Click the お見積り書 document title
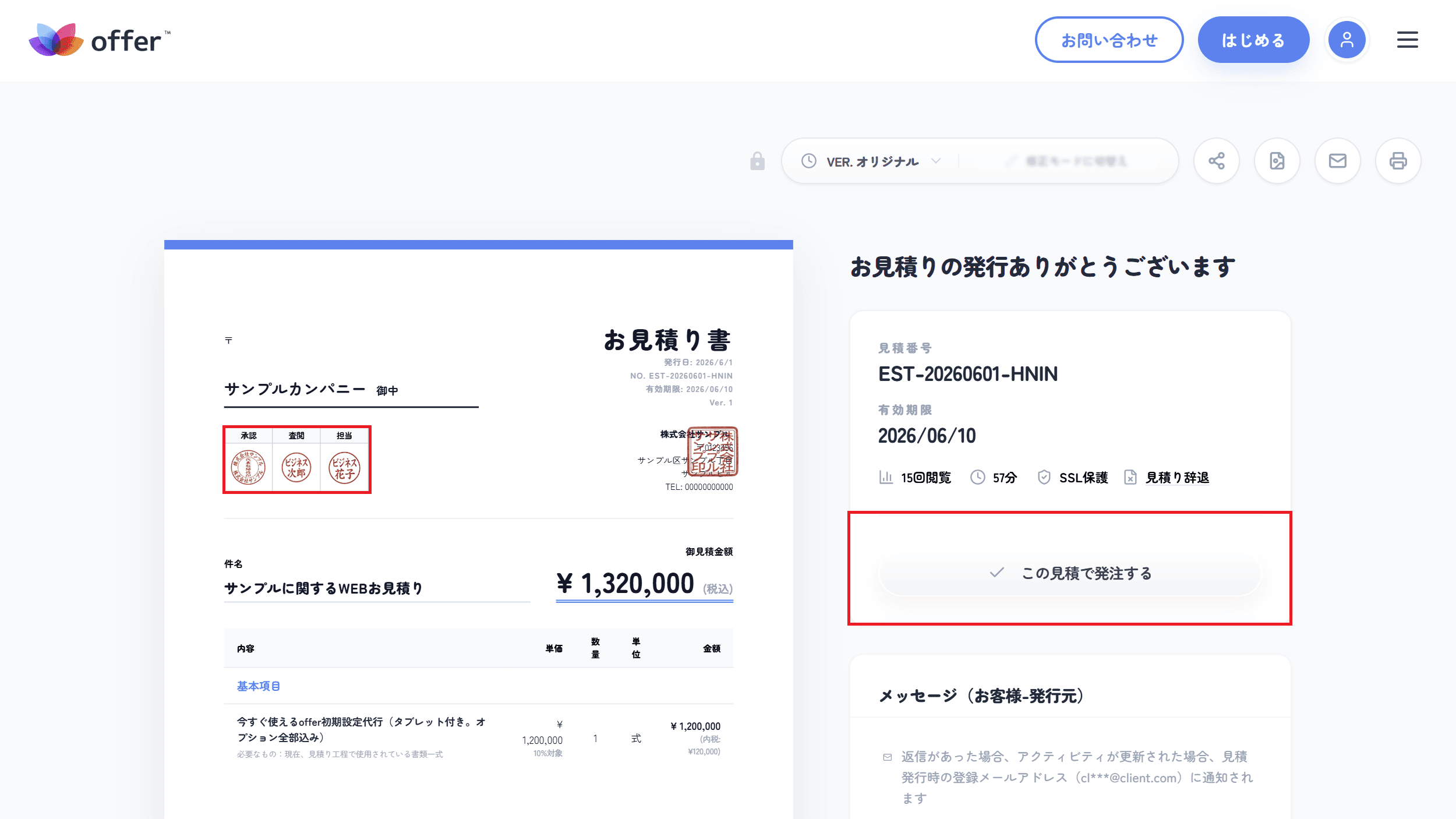 click(667, 340)
